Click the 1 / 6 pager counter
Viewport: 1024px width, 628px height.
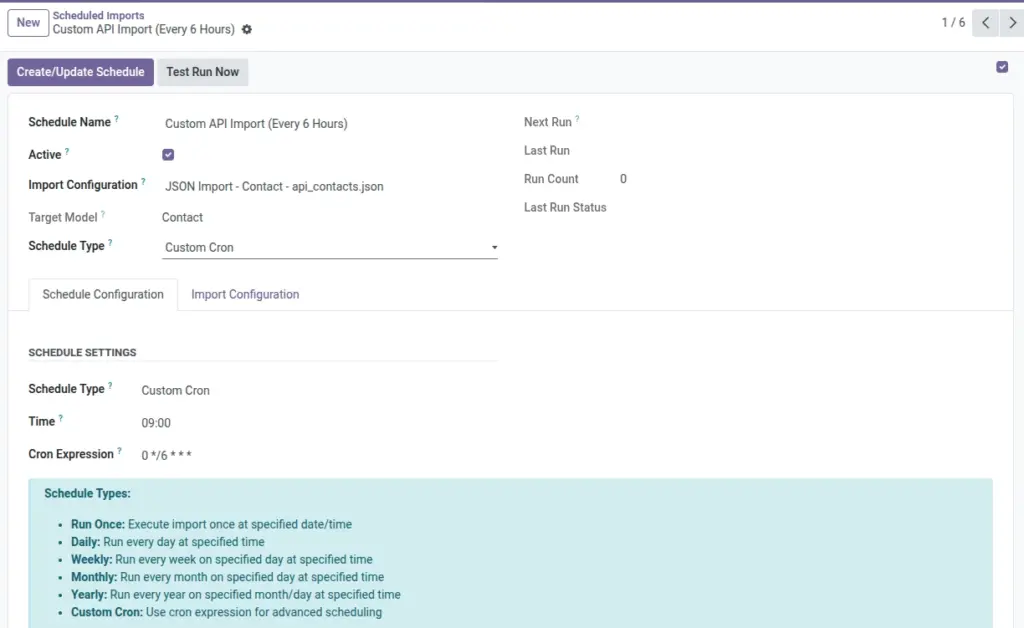[x=953, y=23]
